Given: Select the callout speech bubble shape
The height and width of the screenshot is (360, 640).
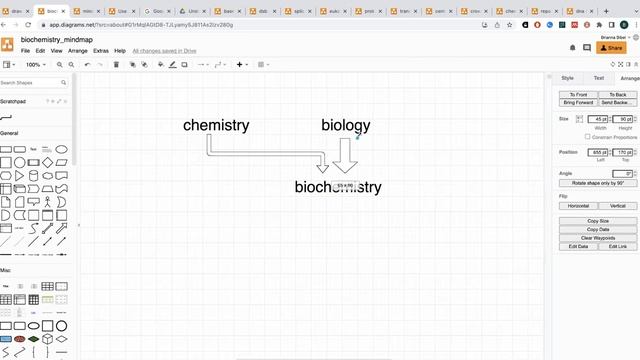Looking at the screenshot, I should tap(33, 202).
